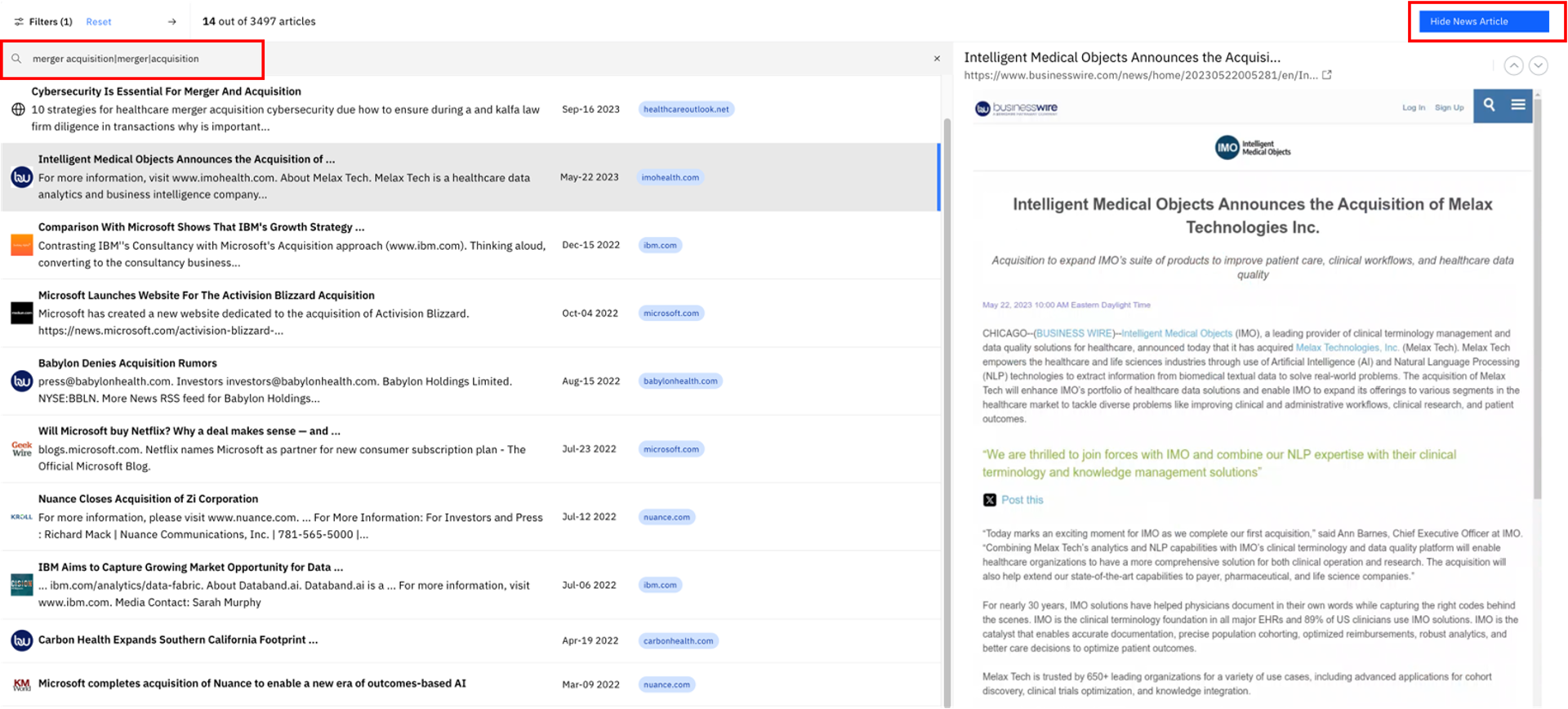Click Cision icon of IBM Aims to Capture row

click(x=22, y=585)
